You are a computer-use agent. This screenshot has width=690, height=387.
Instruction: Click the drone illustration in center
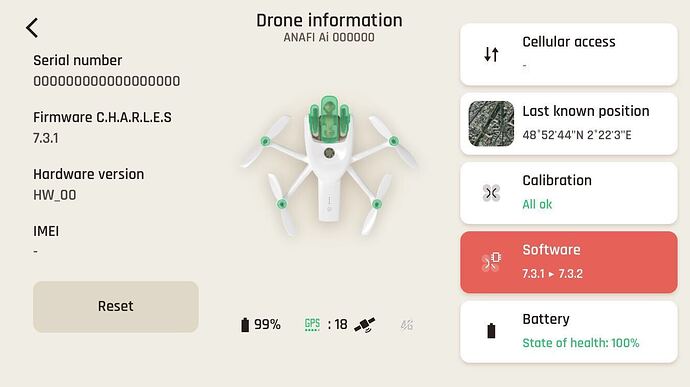tap(329, 165)
